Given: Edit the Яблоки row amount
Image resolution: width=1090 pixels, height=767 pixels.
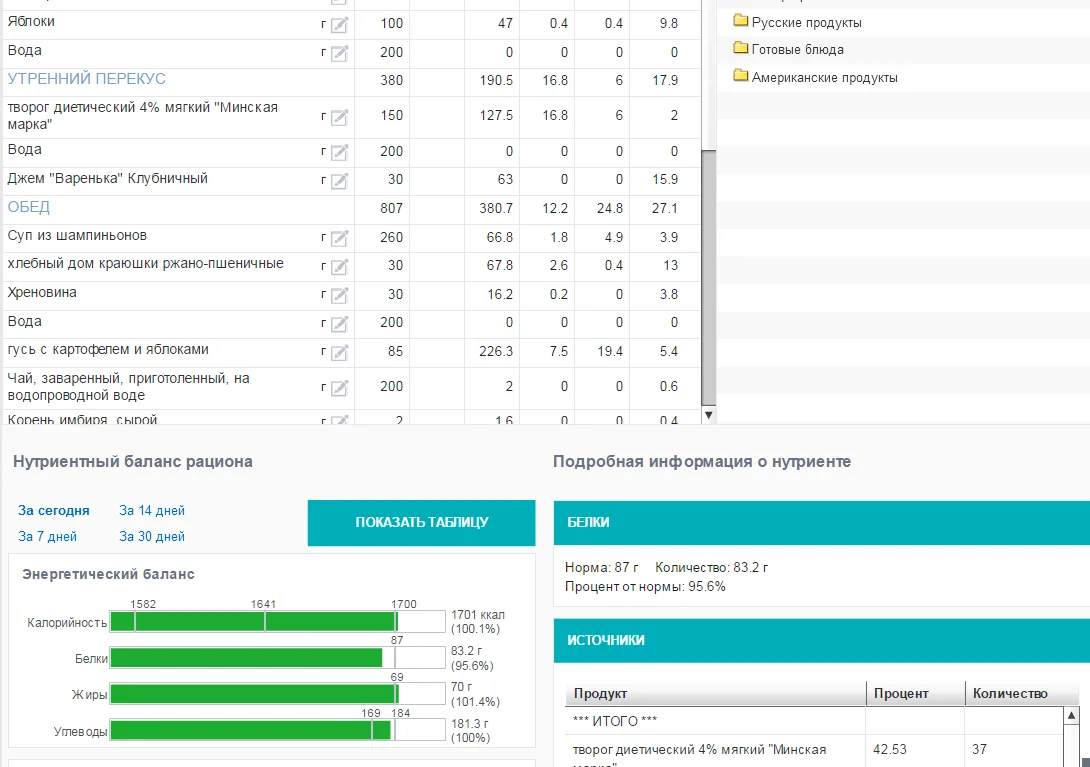Looking at the screenshot, I should (x=339, y=25).
